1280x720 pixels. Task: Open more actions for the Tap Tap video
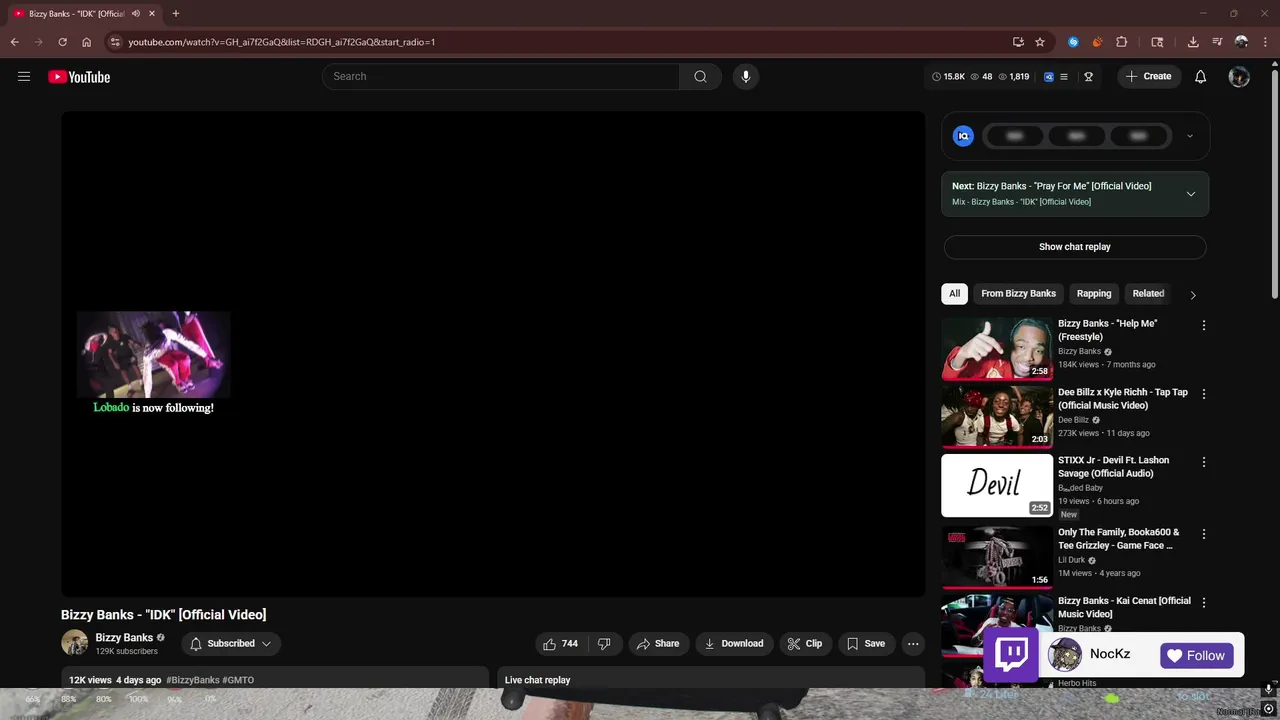[x=1203, y=394]
